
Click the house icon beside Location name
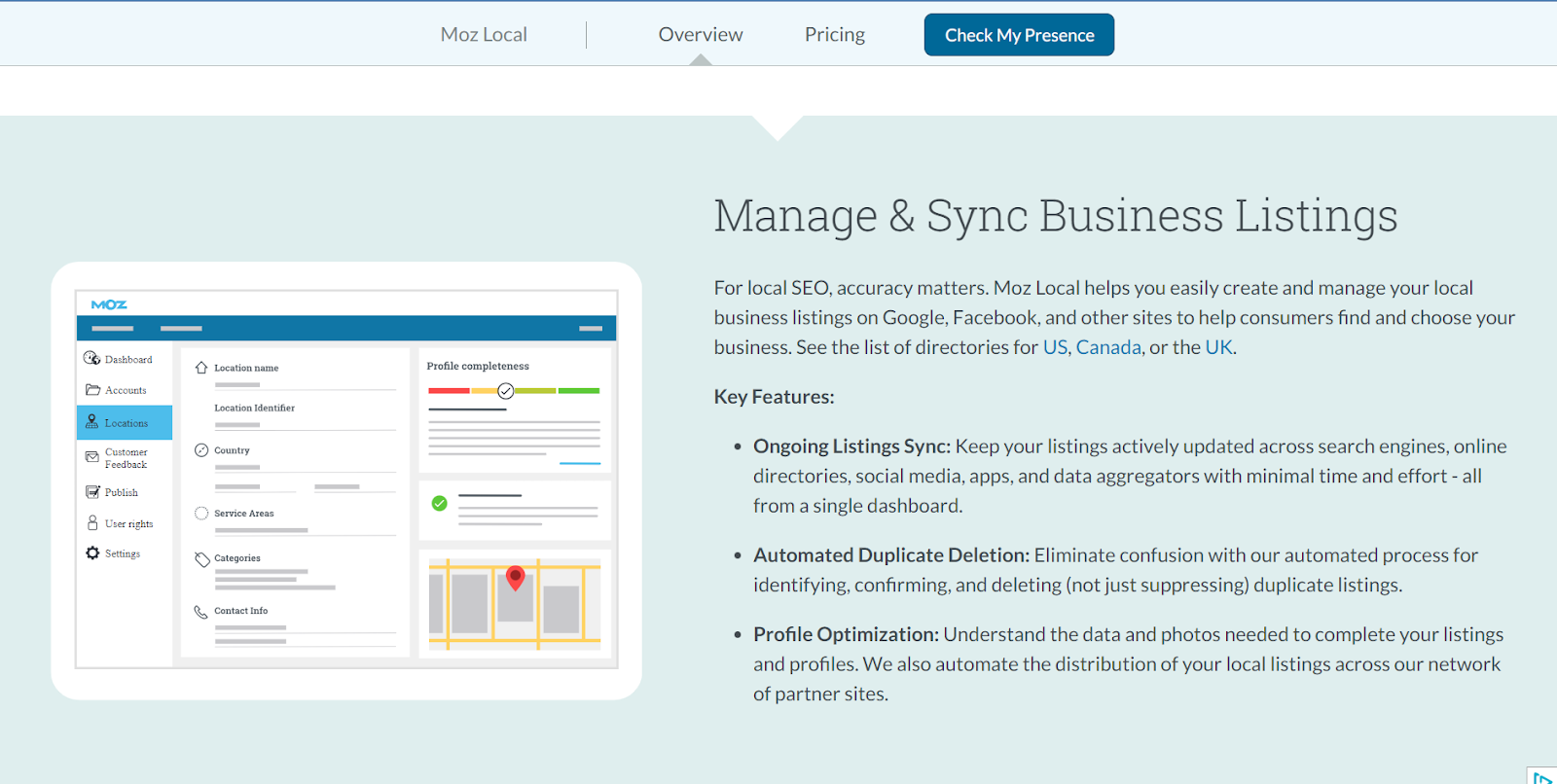tap(201, 368)
